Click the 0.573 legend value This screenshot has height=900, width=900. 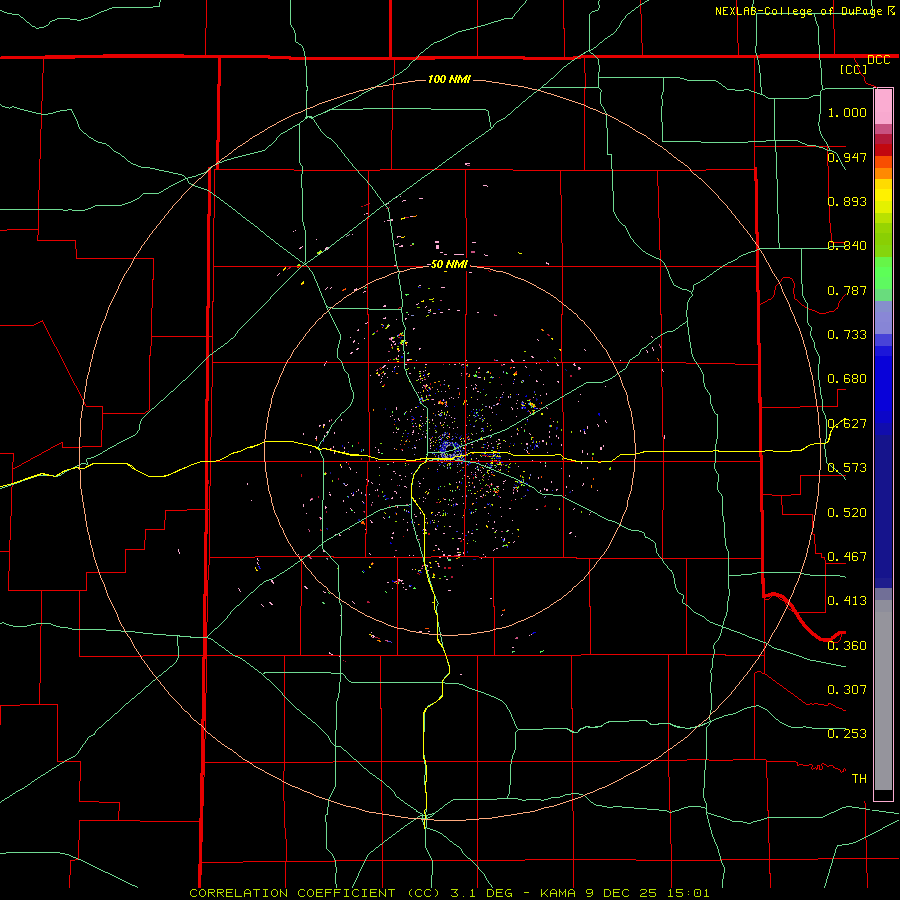tap(847, 468)
